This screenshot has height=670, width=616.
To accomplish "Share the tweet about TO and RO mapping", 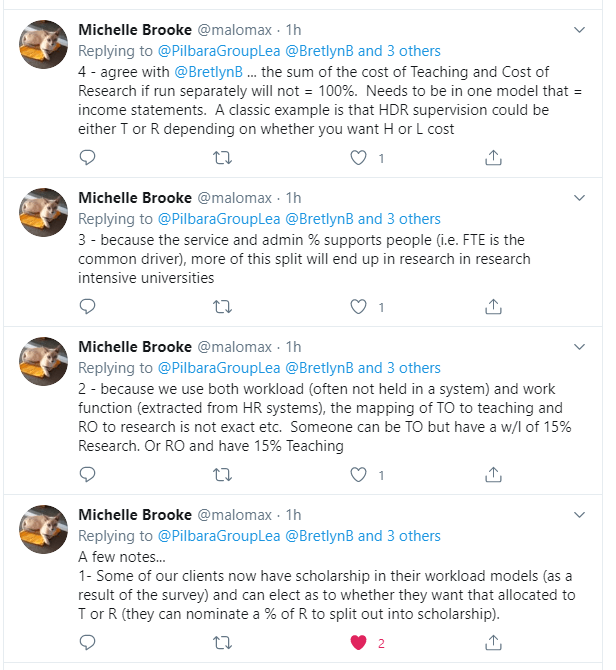I will [493, 475].
